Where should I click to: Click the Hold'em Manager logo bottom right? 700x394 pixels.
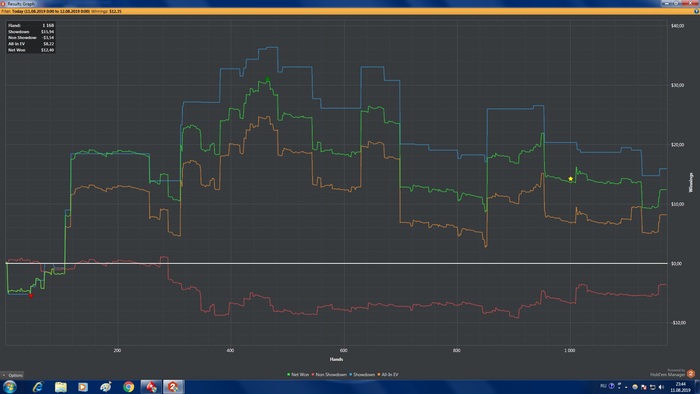click(x=690, y=374)
